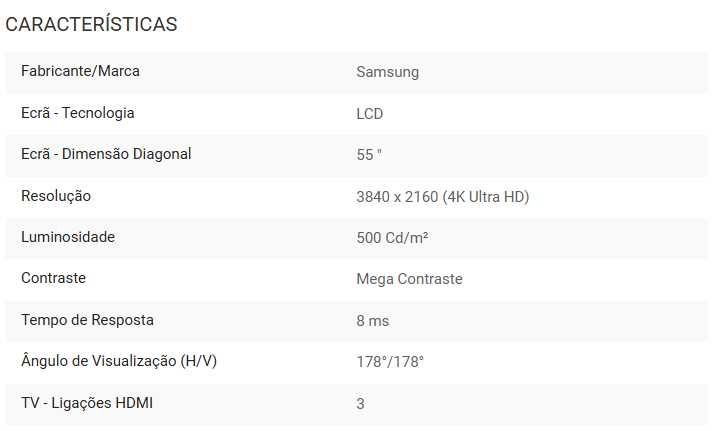722x431 pixels.
Task: Click the Ângulo de Visualização (H/V) label
Action: click(118, 361)
